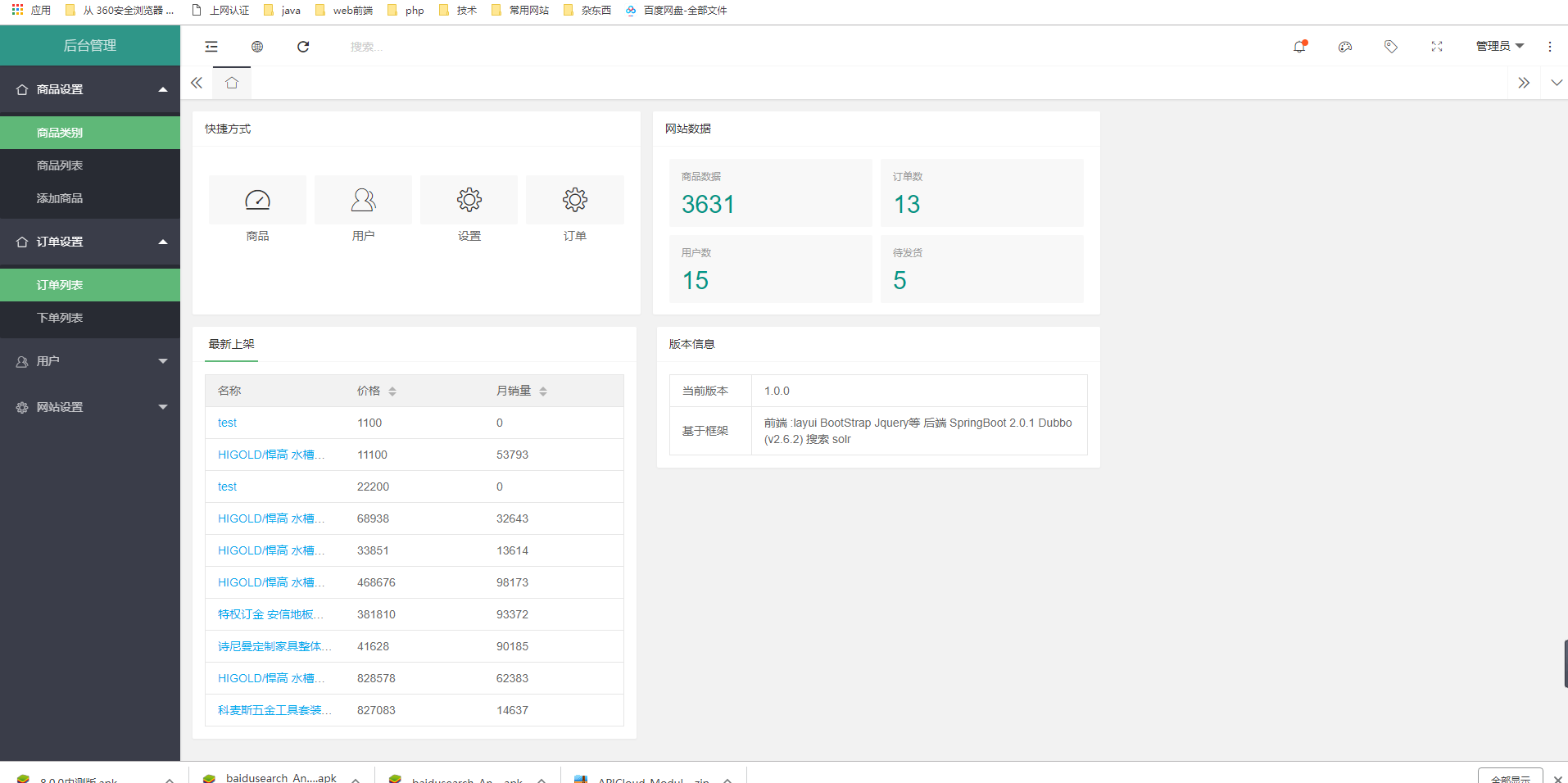This screenshot has width=1568, height=783.
Task: Open 商品类别 in sidebar
Action: (x=90, y=133)
